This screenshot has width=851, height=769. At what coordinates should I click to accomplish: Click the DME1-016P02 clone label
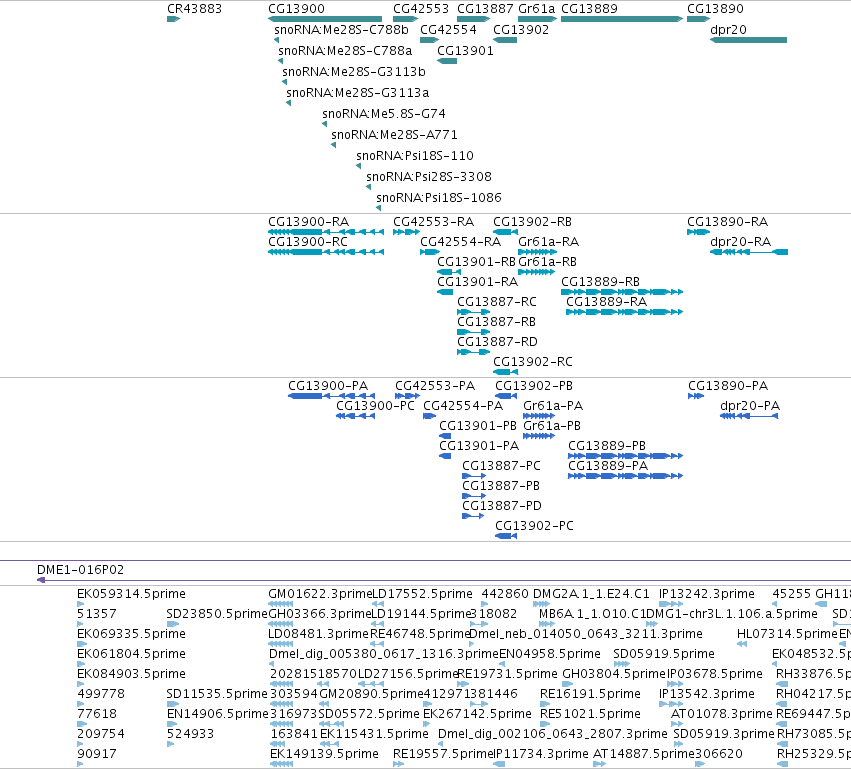(80, 570)
